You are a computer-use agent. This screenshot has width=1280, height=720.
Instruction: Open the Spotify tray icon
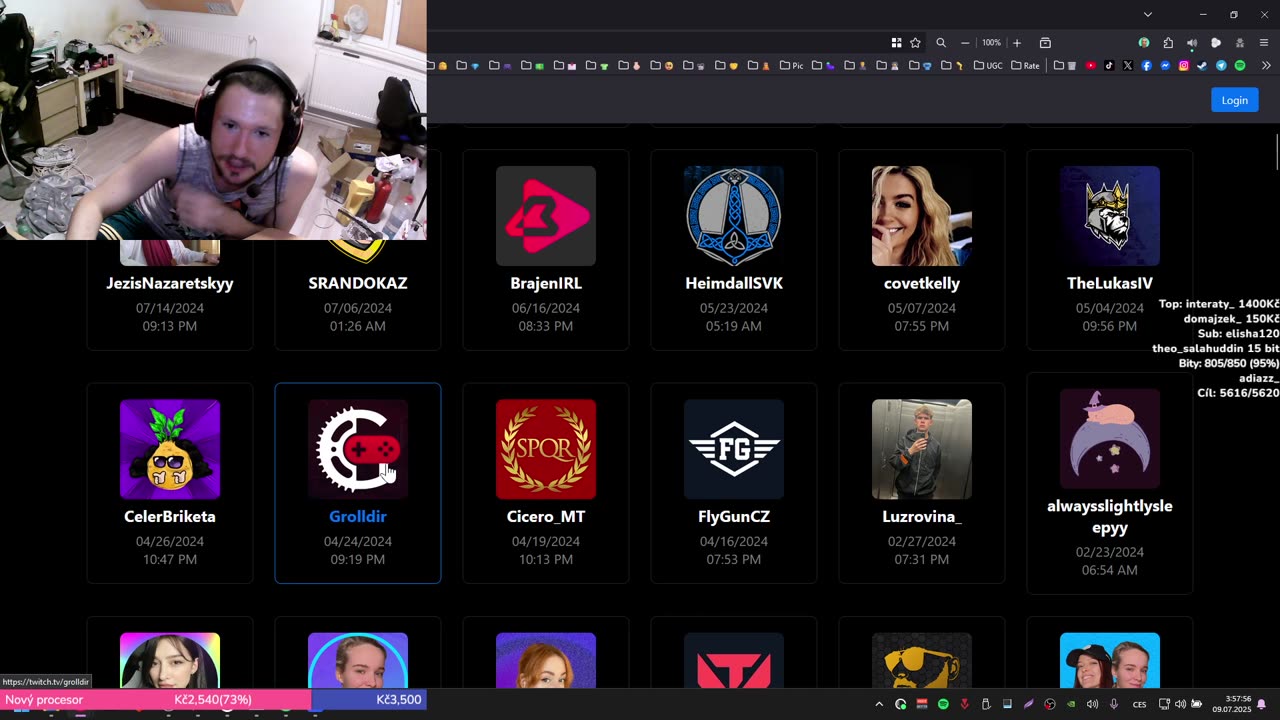[x=943, y=704]
